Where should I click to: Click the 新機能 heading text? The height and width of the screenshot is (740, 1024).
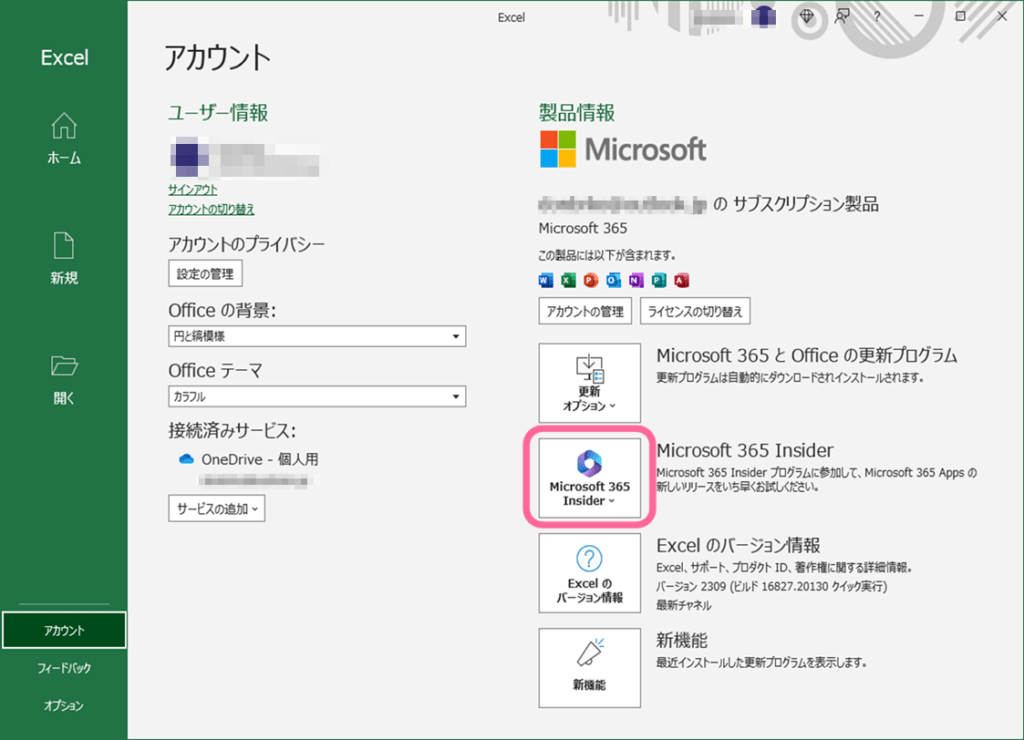click(682, 640)
